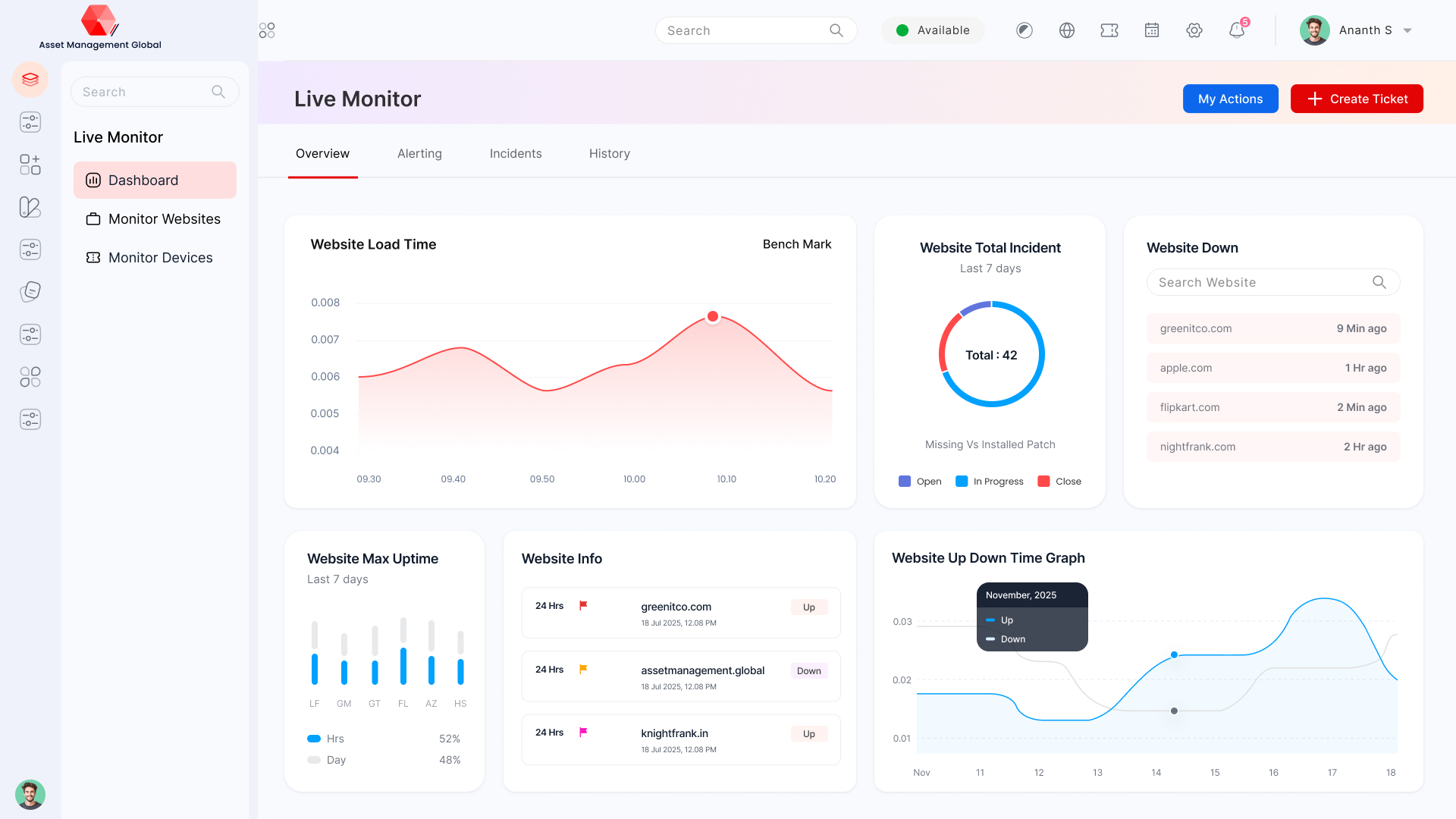The image size is (1456, 819).
Task: Open the Alerting tab
Action: click(x=419, y=153)
